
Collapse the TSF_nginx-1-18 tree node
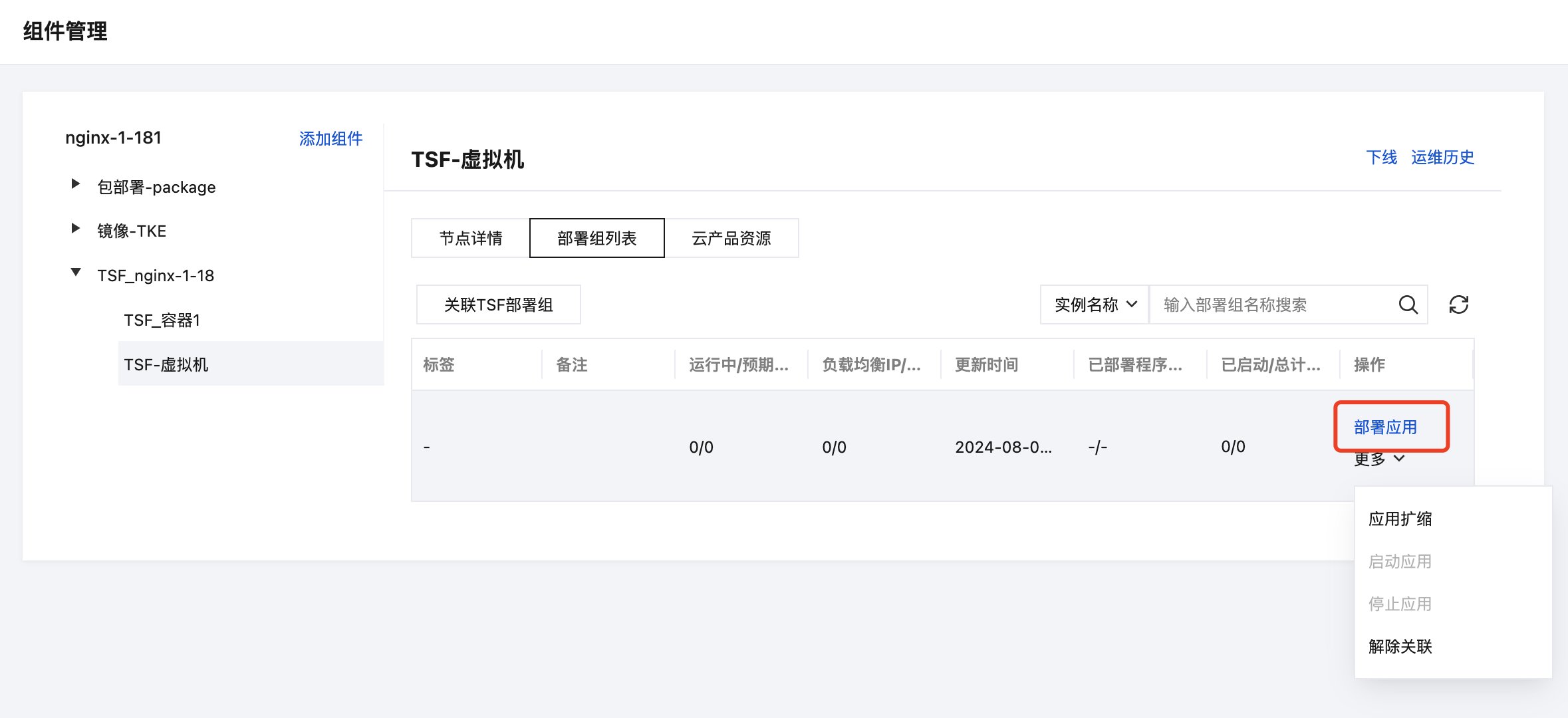pos(76,273)
